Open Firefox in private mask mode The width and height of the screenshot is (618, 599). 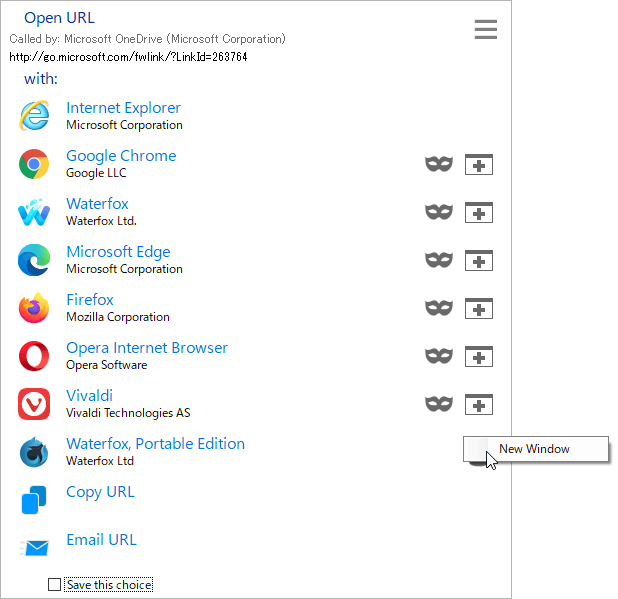[439, 308]
